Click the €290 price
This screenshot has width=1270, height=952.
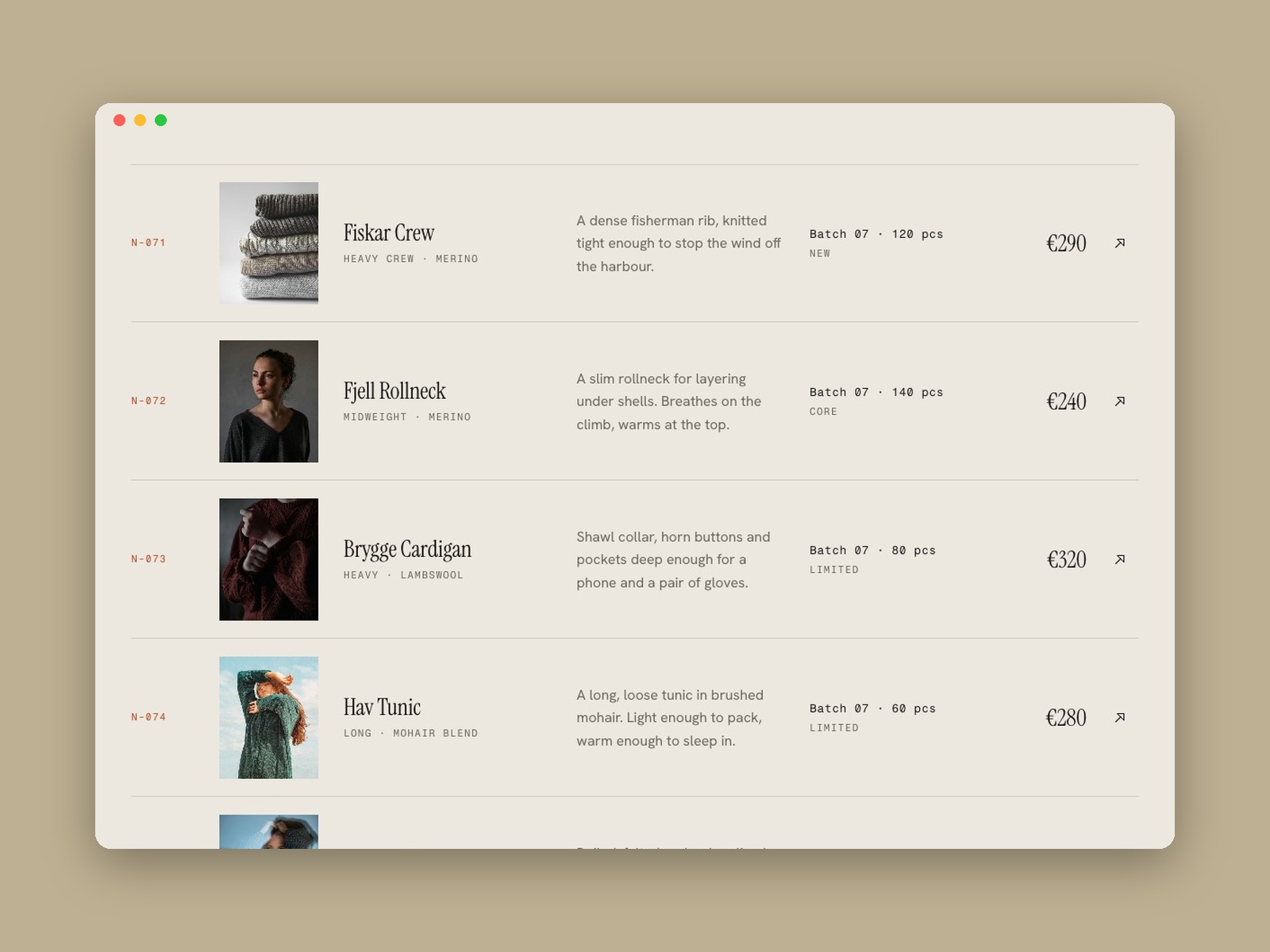point(1066,243)
